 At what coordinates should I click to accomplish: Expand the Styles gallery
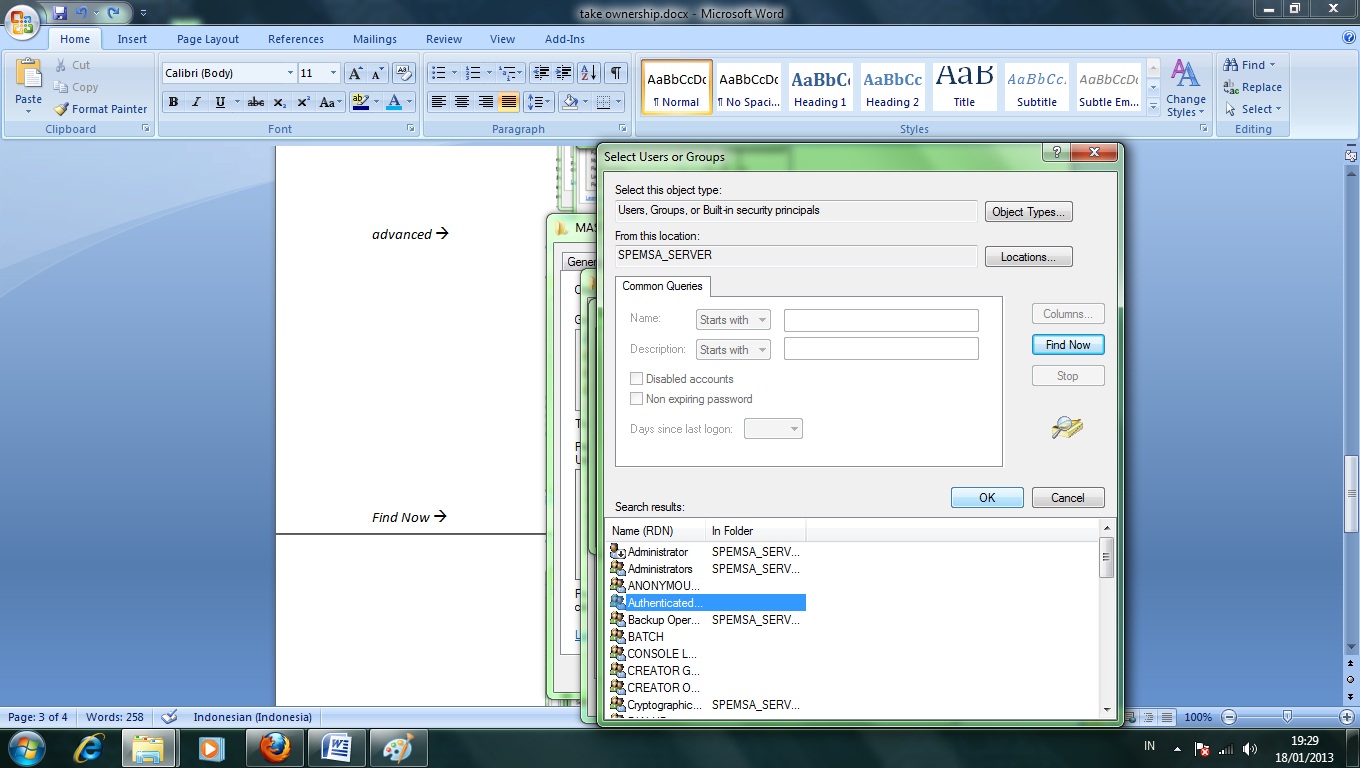coord(1153,105)
